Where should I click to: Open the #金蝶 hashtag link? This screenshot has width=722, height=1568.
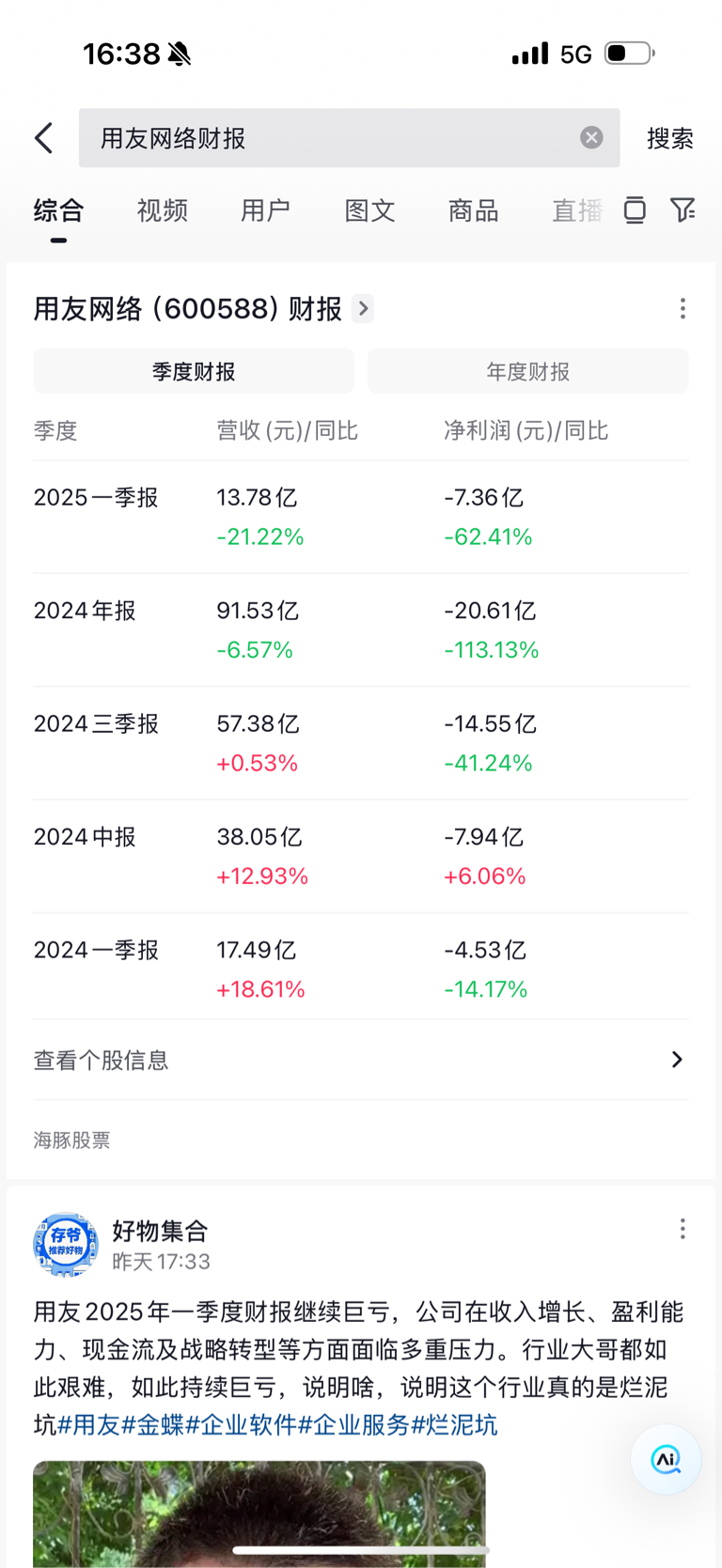tap(153, 1425)
